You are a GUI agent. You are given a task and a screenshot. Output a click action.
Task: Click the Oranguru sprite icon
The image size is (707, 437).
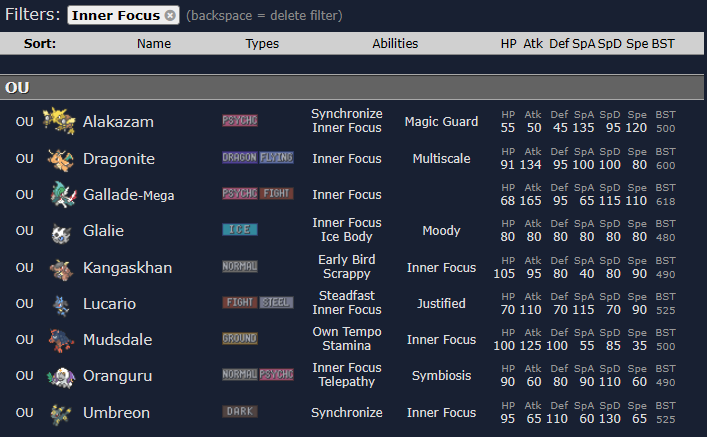tap(61, 377)
